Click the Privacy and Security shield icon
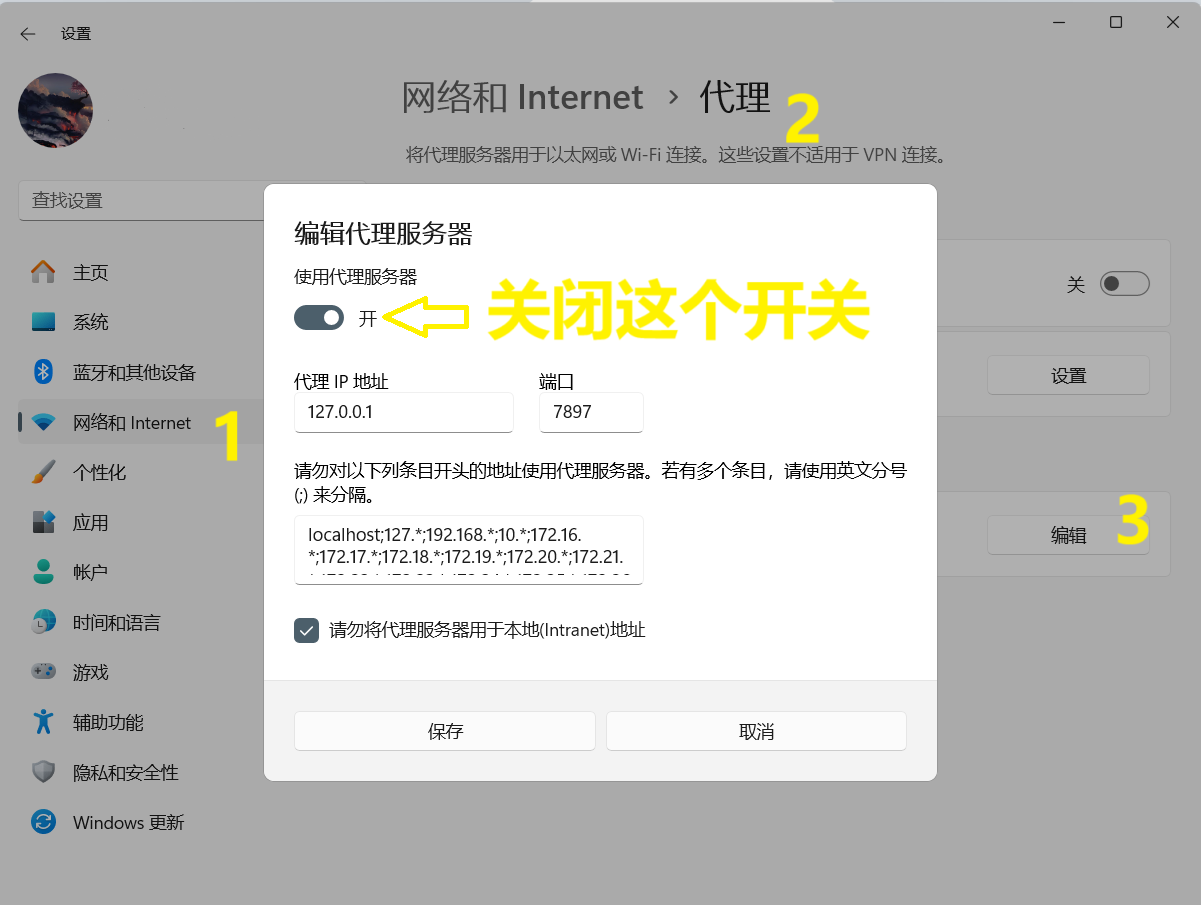The width and height of the screenshot is (1201, 905). (43, 772)
